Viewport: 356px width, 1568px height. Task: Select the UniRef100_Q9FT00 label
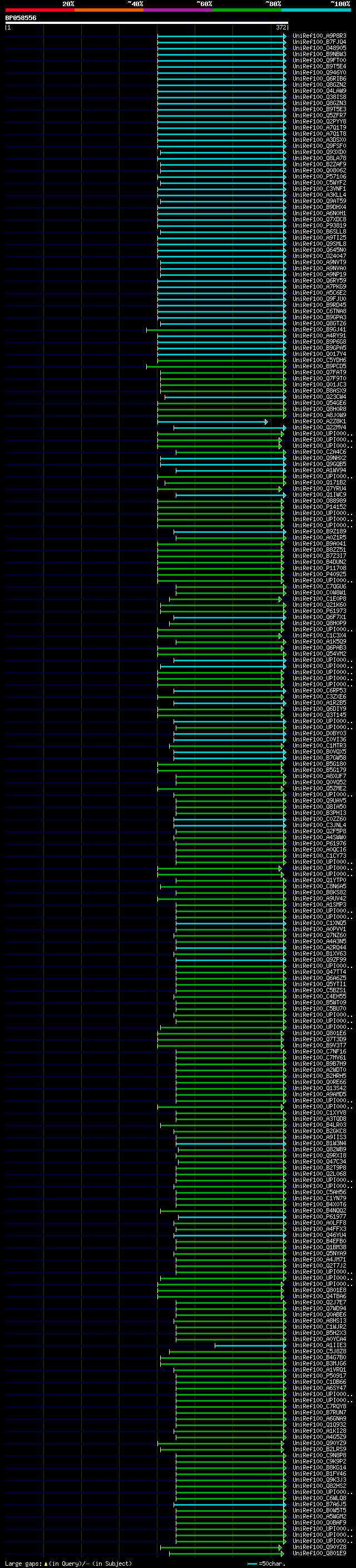pos(319,60)
